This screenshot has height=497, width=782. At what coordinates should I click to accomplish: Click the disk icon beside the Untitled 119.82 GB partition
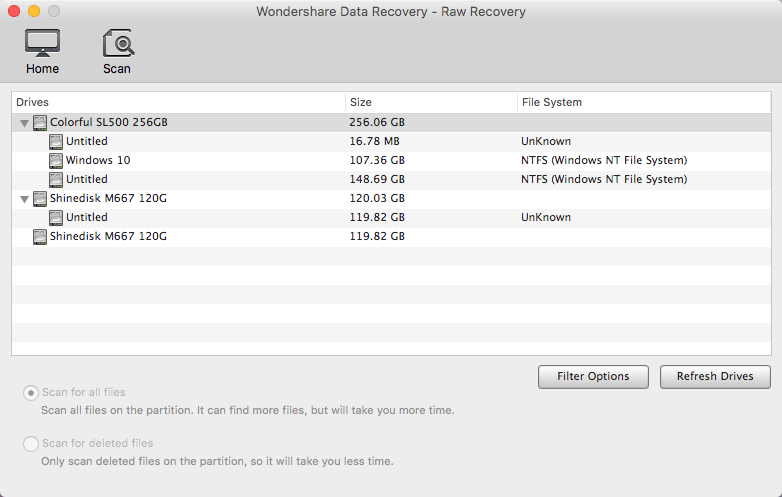(x=56, y=218)
